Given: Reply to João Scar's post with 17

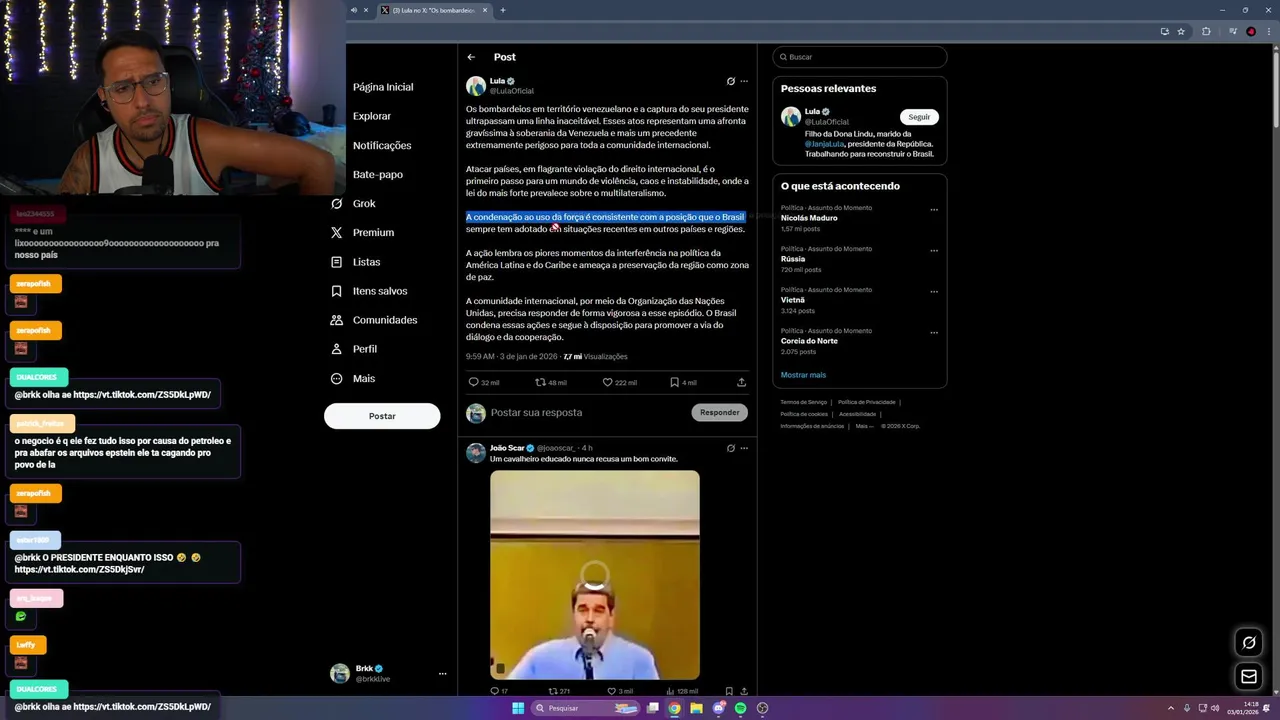Looking at the screenshot, I should tap(499, 691).
